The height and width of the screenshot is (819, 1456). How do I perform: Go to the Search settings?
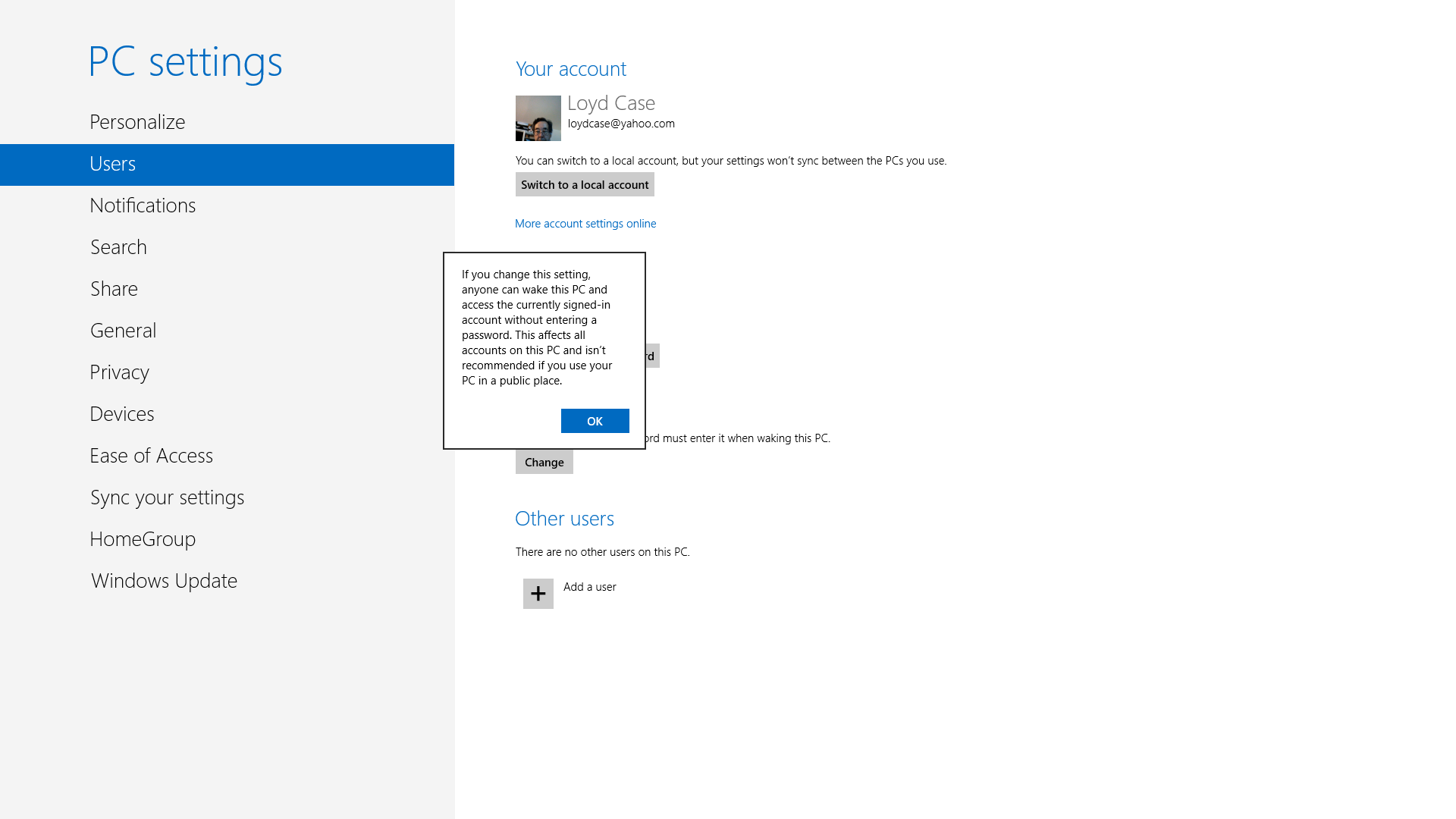[118, 247]
